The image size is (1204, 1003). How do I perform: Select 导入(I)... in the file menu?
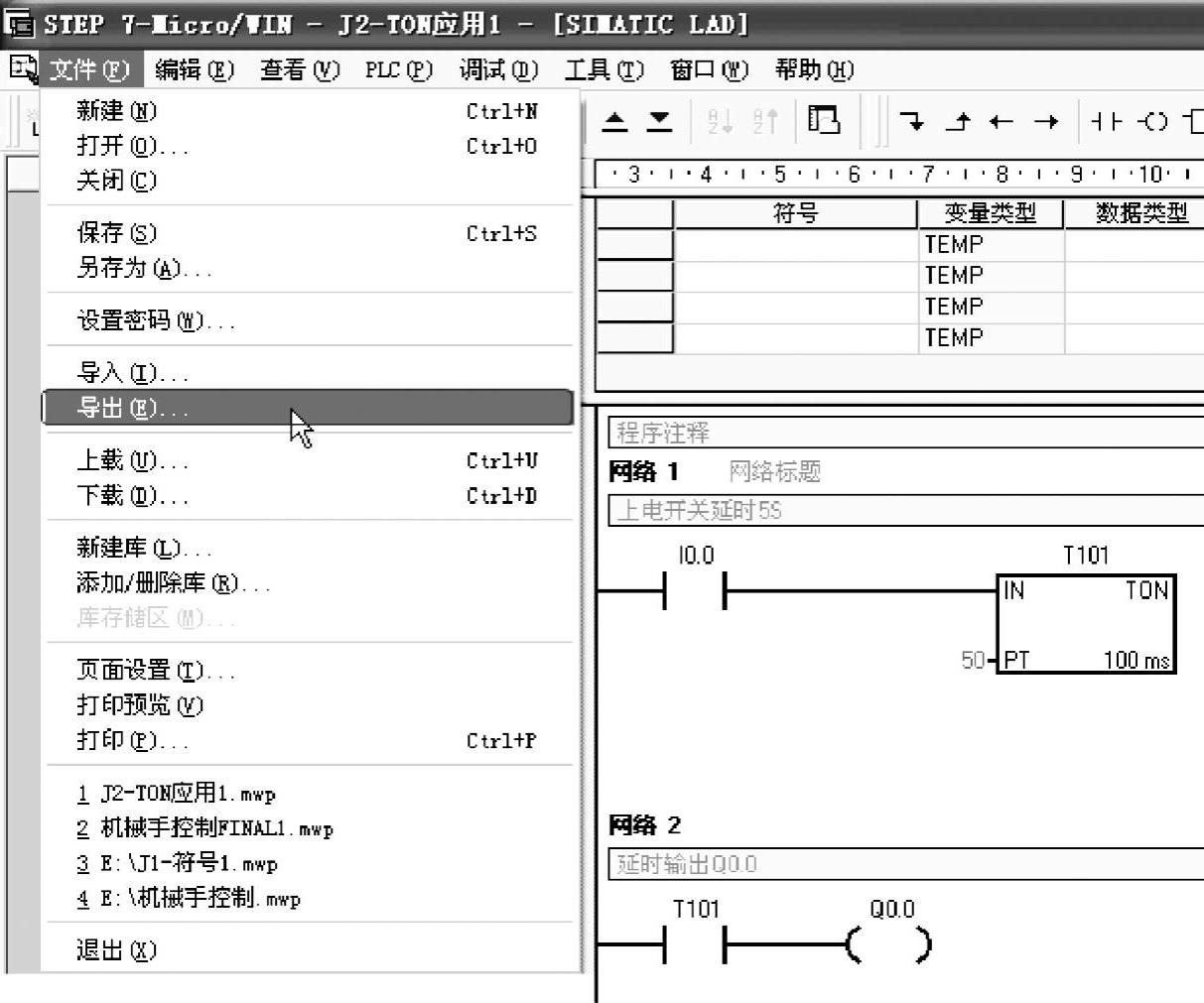pyautogui.click(x=309, y=373)
